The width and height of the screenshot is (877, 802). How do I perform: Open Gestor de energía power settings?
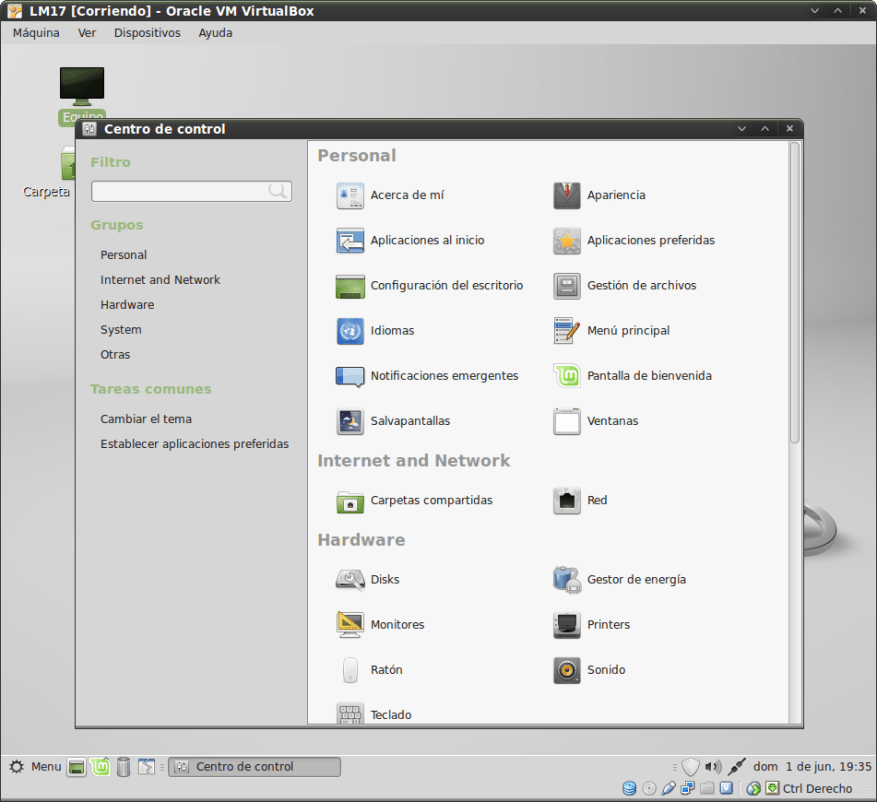[567, 580]
